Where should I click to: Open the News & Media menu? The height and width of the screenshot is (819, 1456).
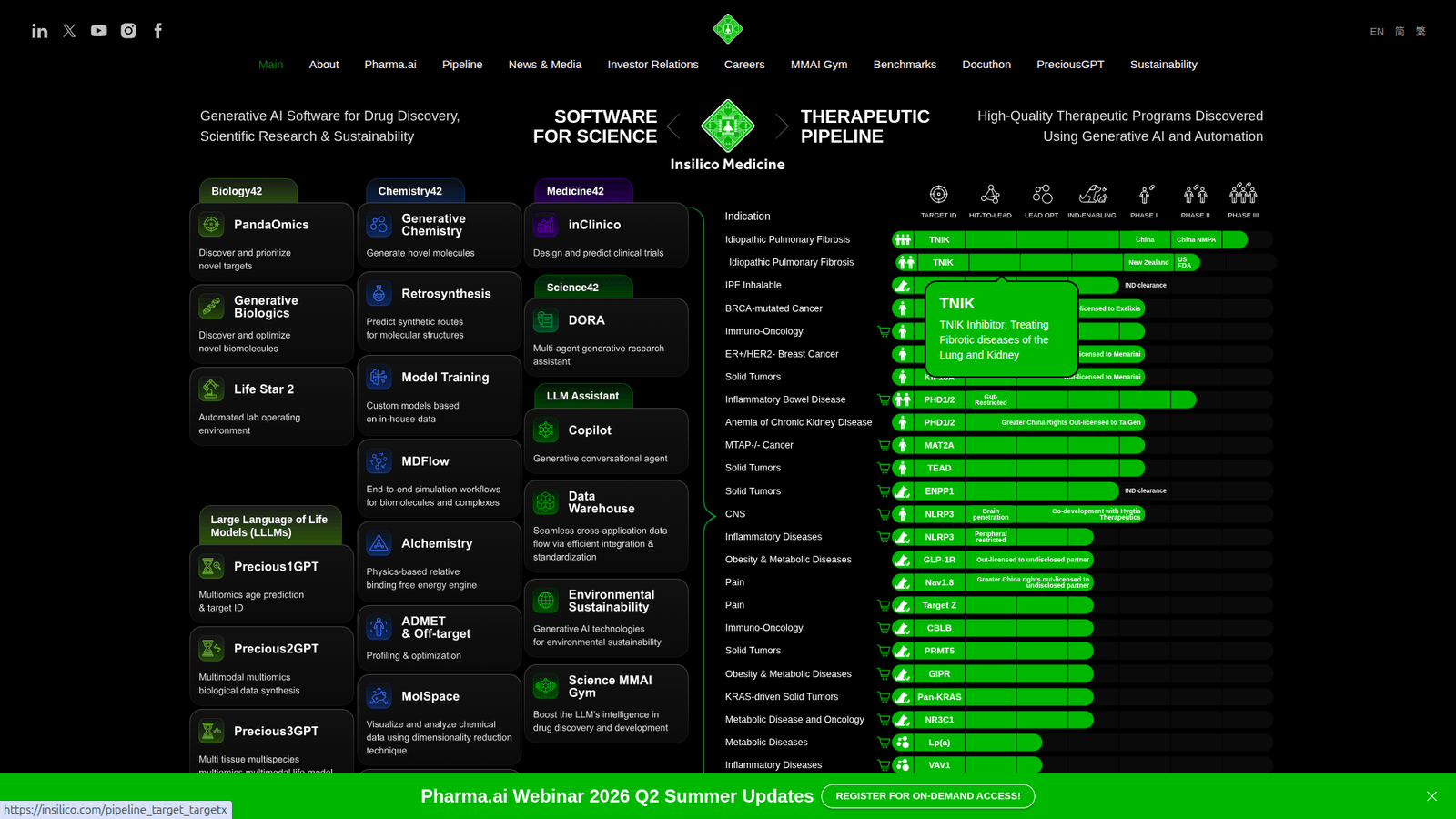coord(545,65)
